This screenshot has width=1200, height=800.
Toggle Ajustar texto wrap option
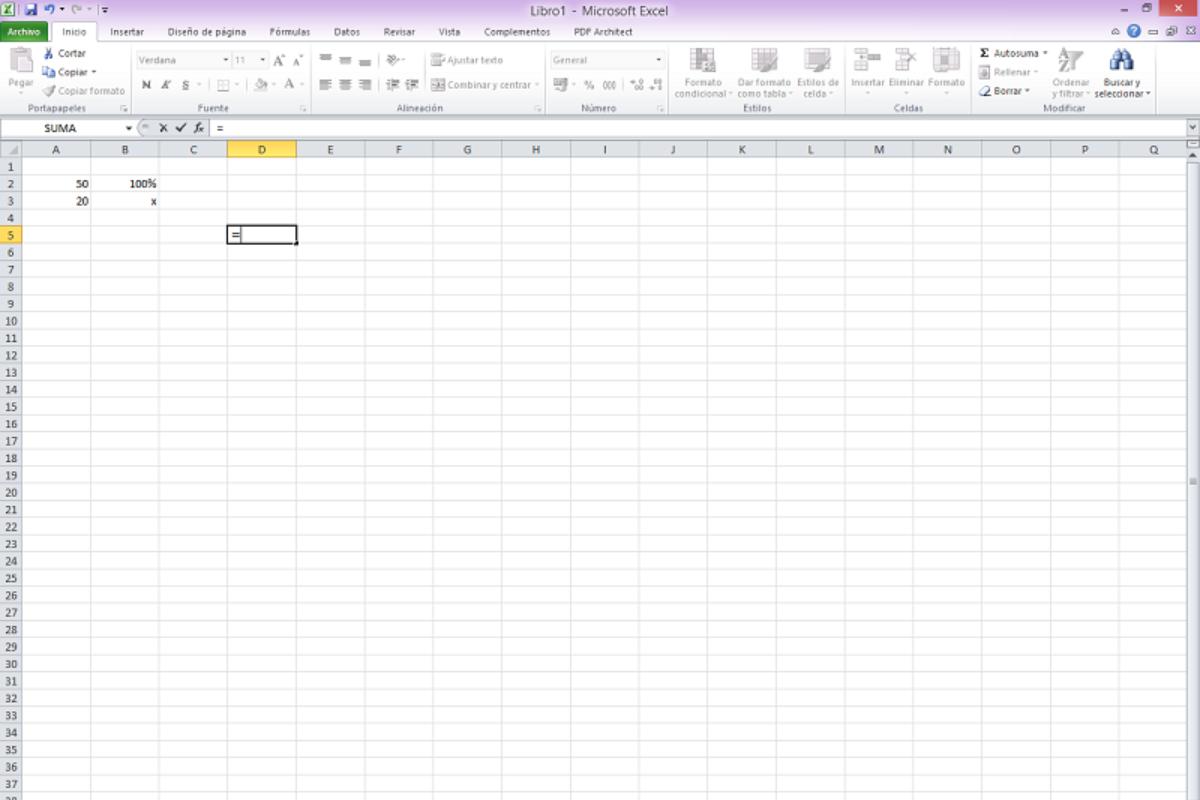pyautogui.click(x=467, y=60)
